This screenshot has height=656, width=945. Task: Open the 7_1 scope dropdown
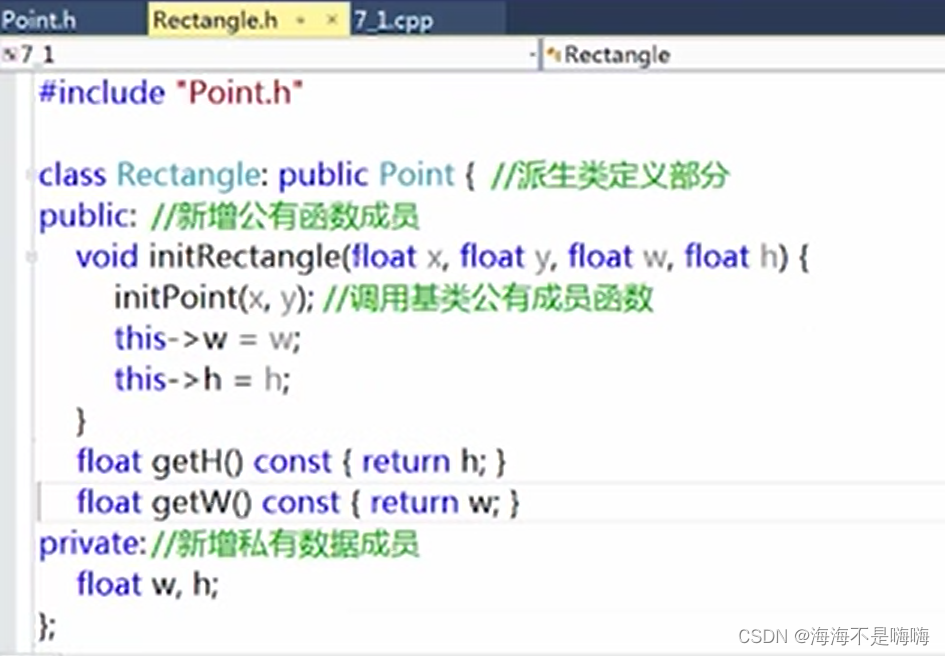(x=533, y=55)
